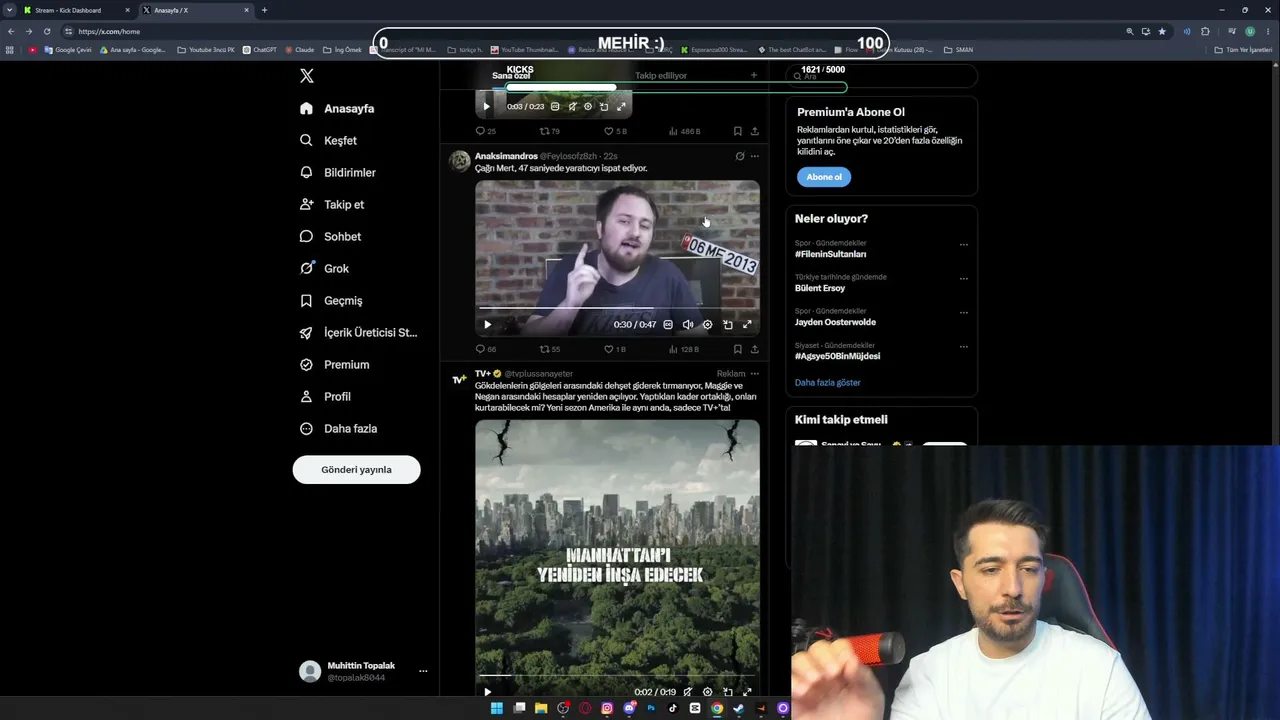The image size is (1280, 720).
Task: Open TV+ ad more options
Action: (x=755, y=374)
